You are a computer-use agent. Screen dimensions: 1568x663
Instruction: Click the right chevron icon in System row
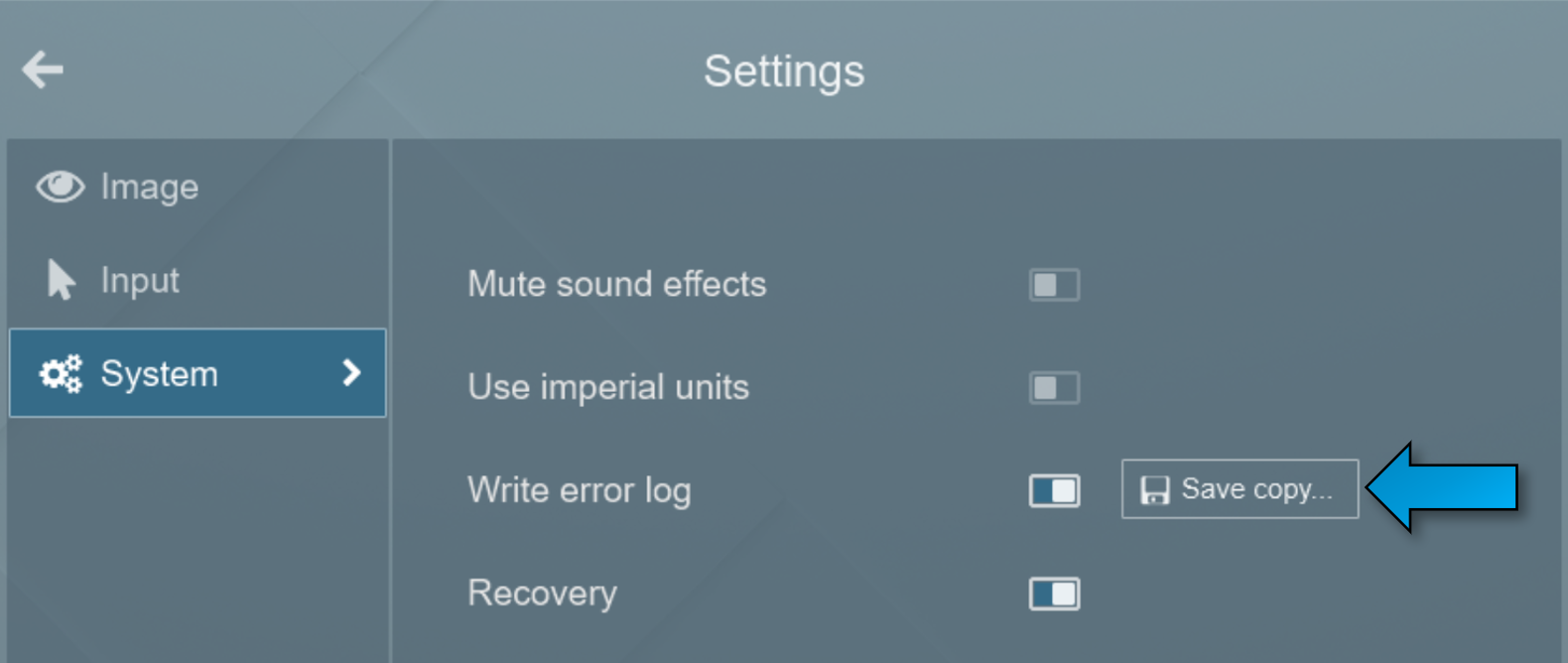(x=351, y=373)
